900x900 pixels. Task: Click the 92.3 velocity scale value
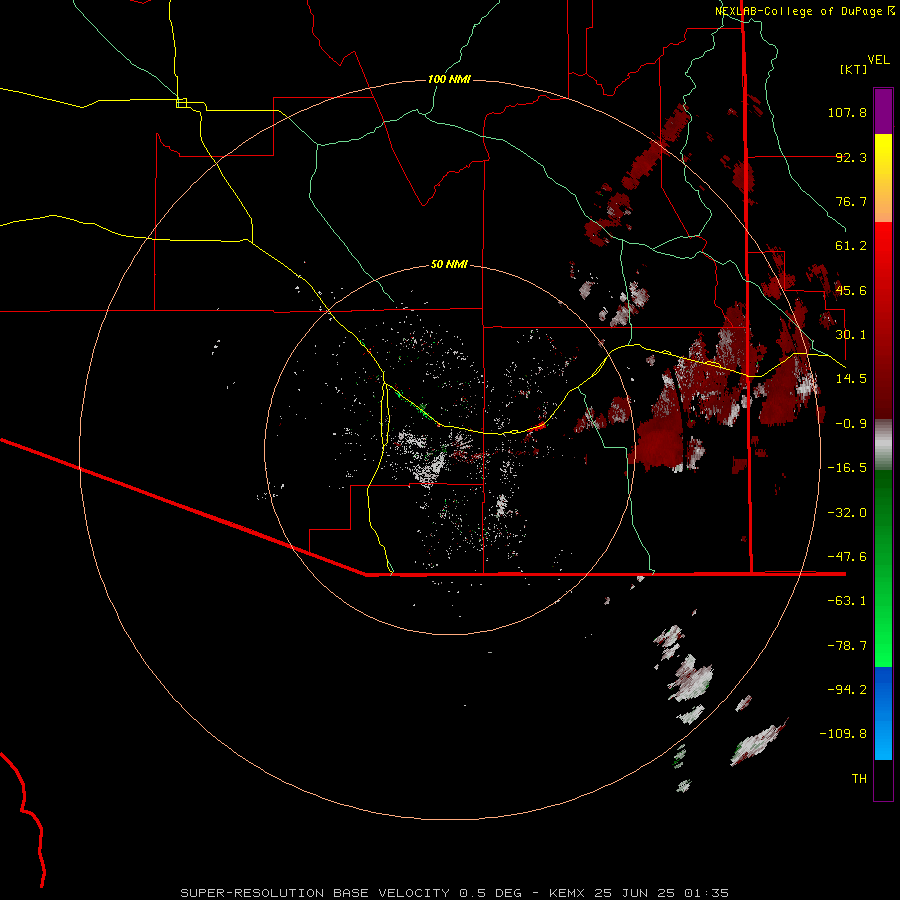pos(851,157)
